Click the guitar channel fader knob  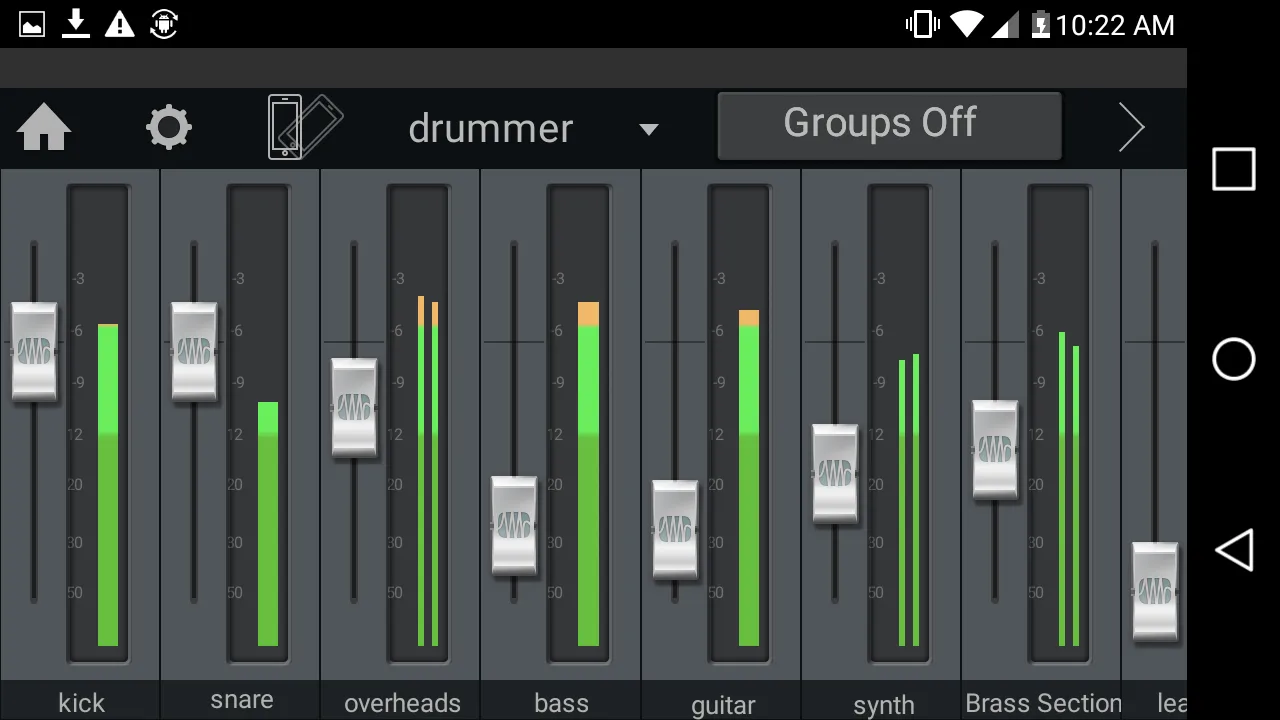point(675,530)
